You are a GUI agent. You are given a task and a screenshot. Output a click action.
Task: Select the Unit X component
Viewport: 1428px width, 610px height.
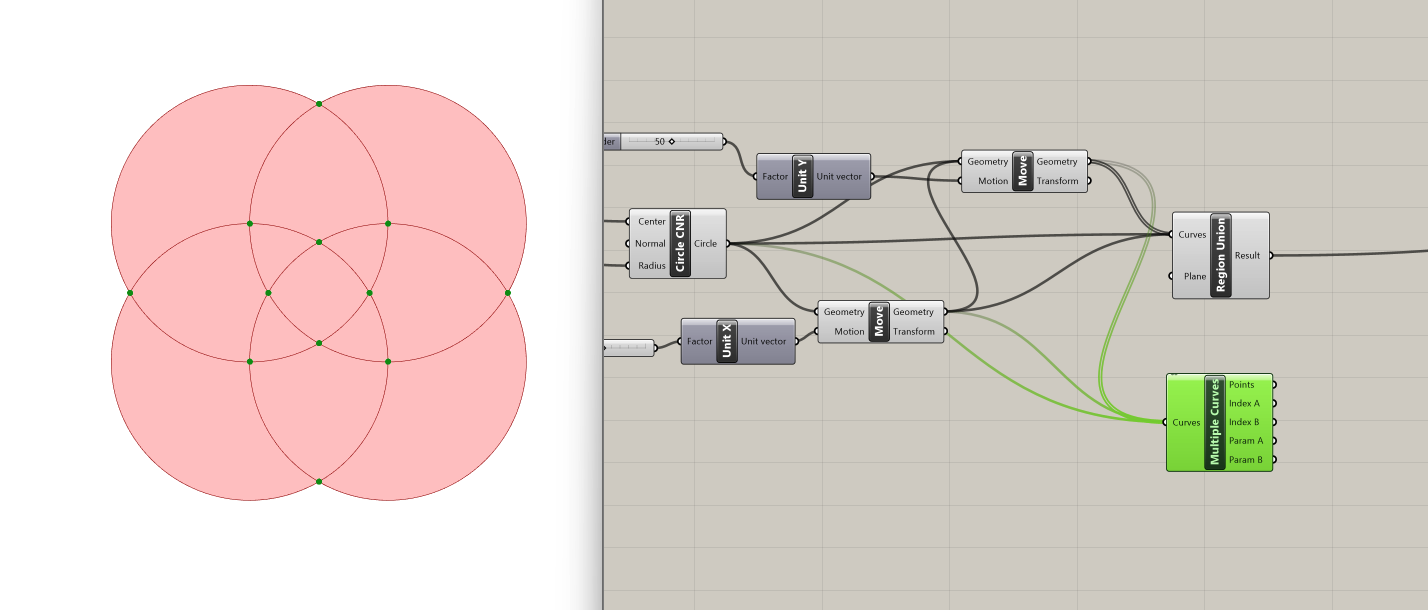click(x=726, y=341)
